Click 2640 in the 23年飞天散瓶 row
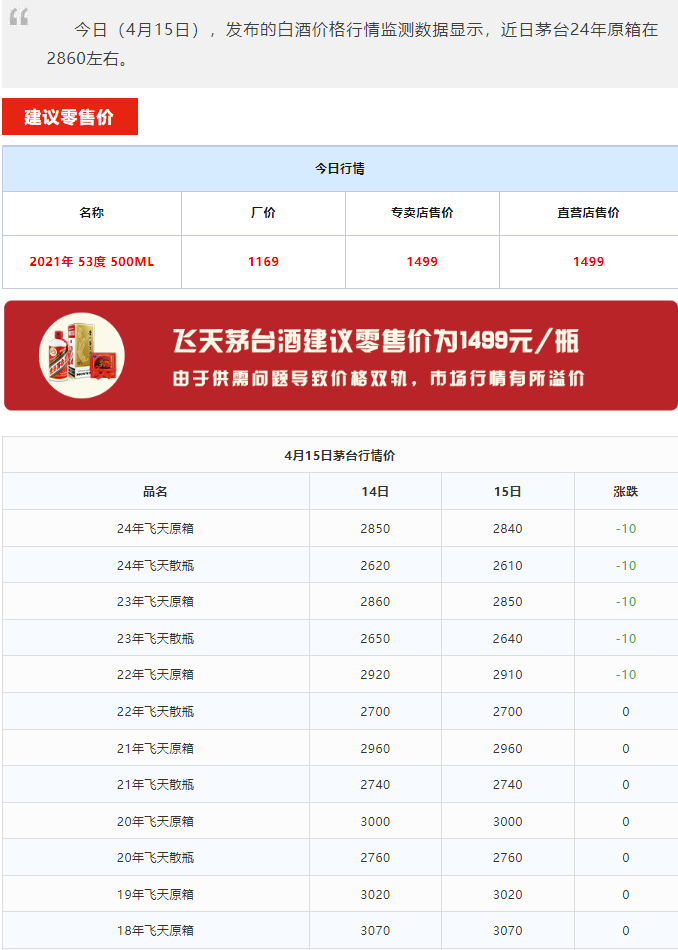678x950 pixels. [508, 639]
